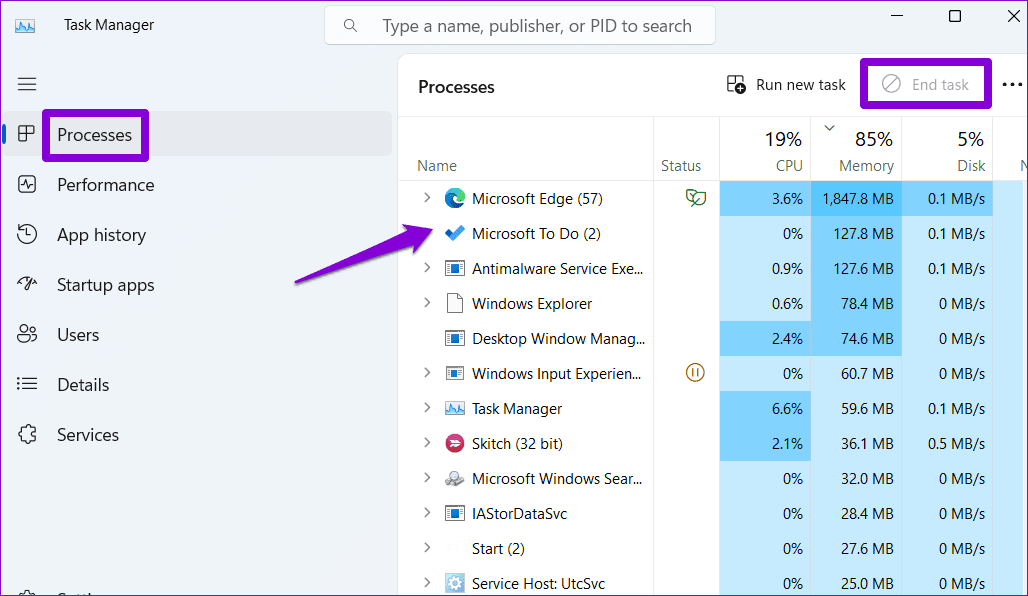Click the hamburger navigation menu icon
Screen dimensions: 1028x596
(27, 84)
